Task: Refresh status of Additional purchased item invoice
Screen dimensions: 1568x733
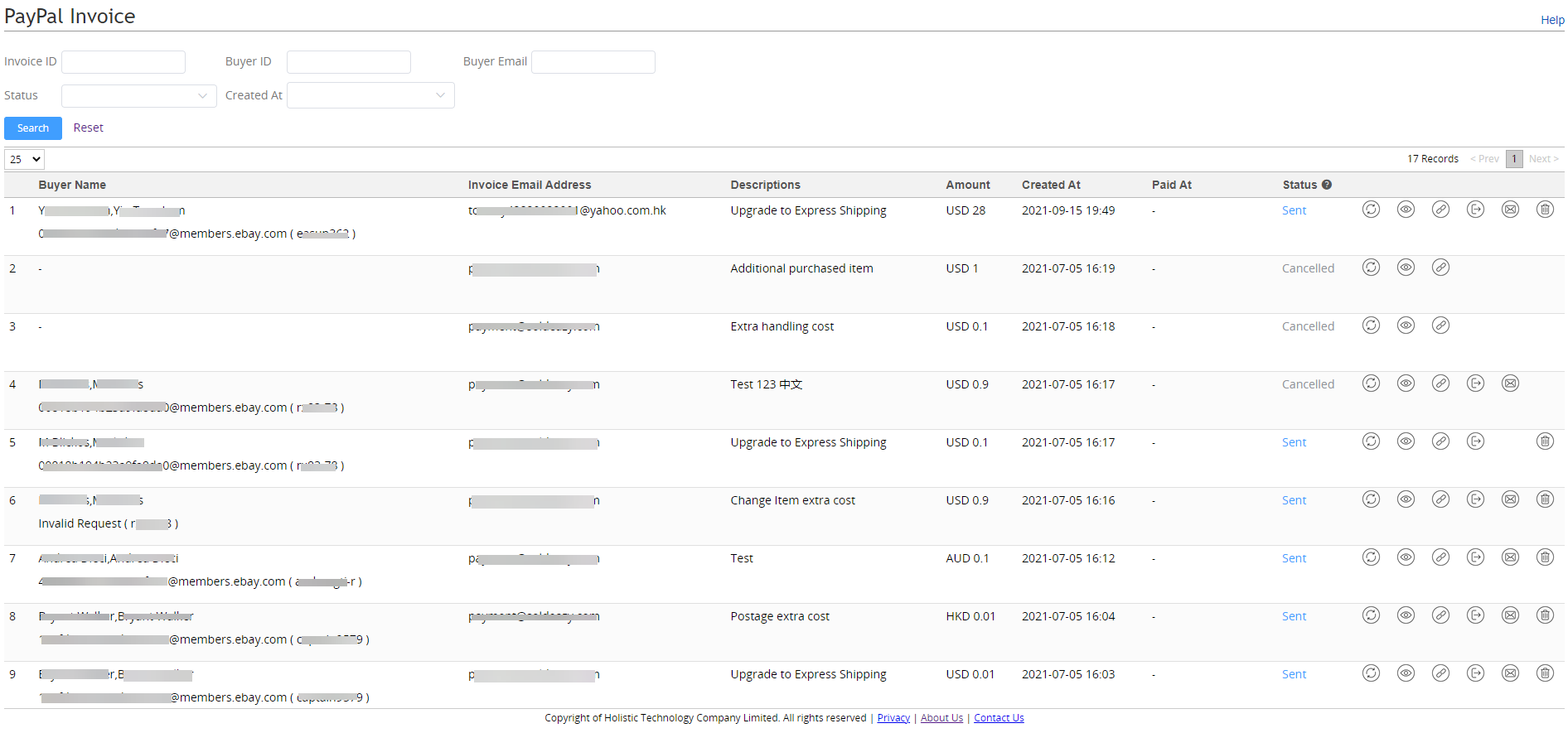Action: 1372,268
